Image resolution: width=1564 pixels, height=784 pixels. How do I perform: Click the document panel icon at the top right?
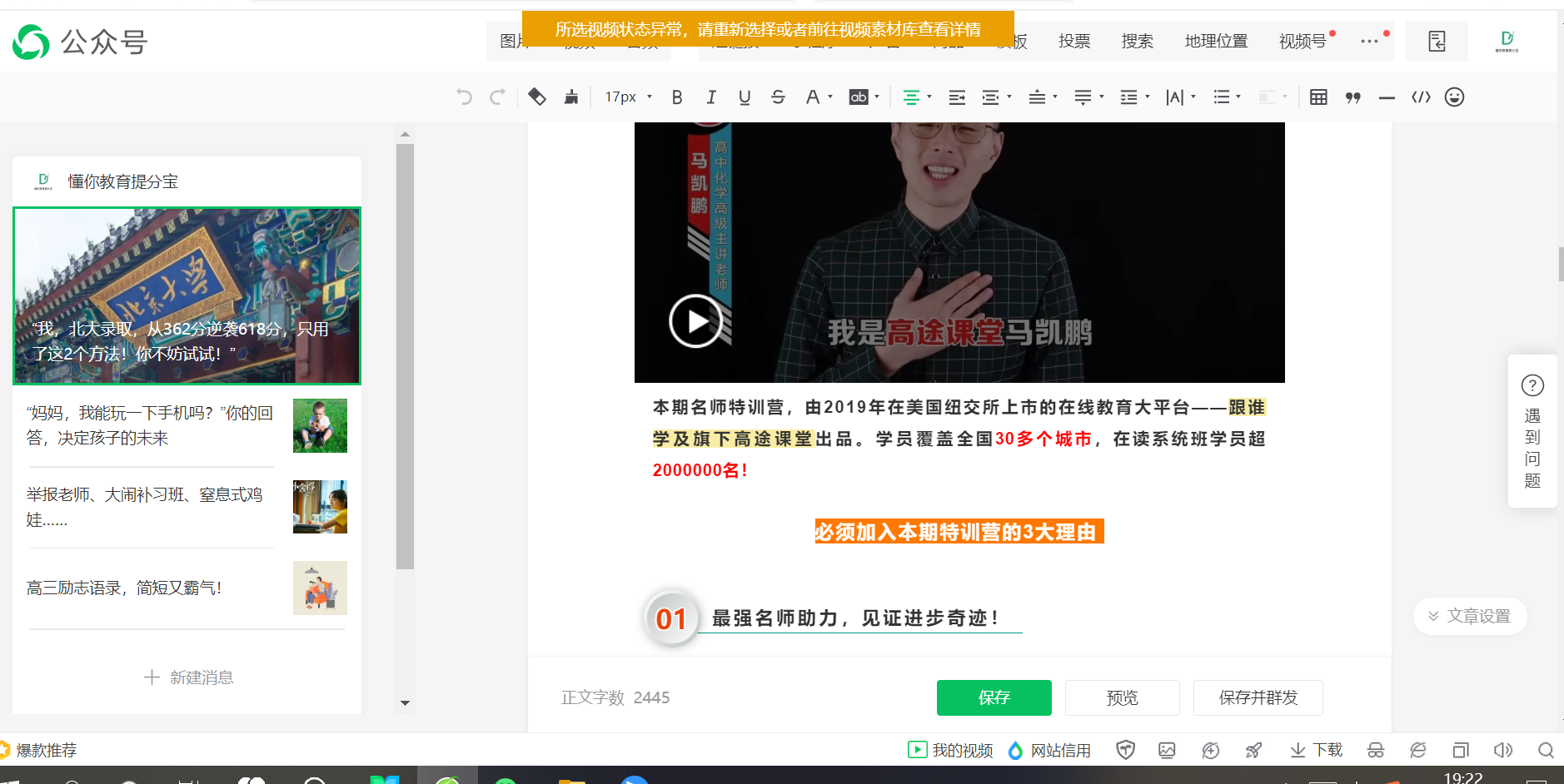[1437, 42]
